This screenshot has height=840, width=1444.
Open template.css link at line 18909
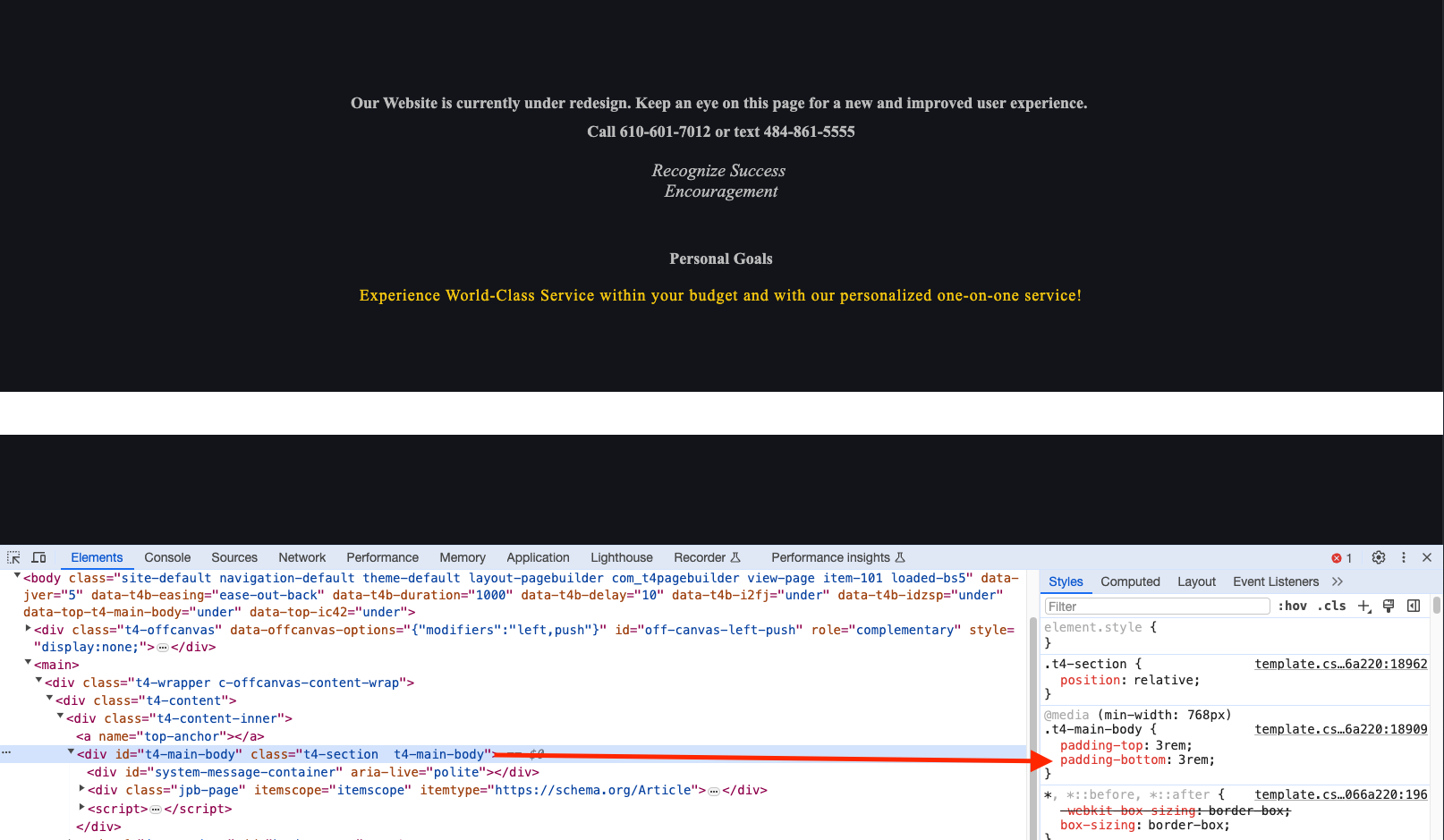[x=1341, y=729]
